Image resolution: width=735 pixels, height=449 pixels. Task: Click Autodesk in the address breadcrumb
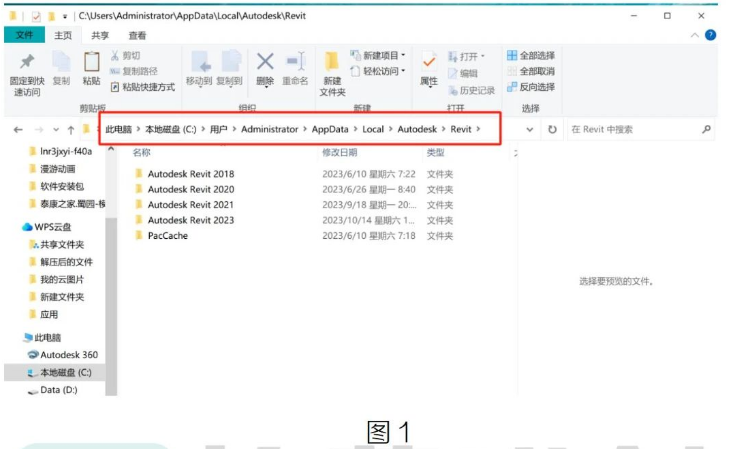pos(417,129)
